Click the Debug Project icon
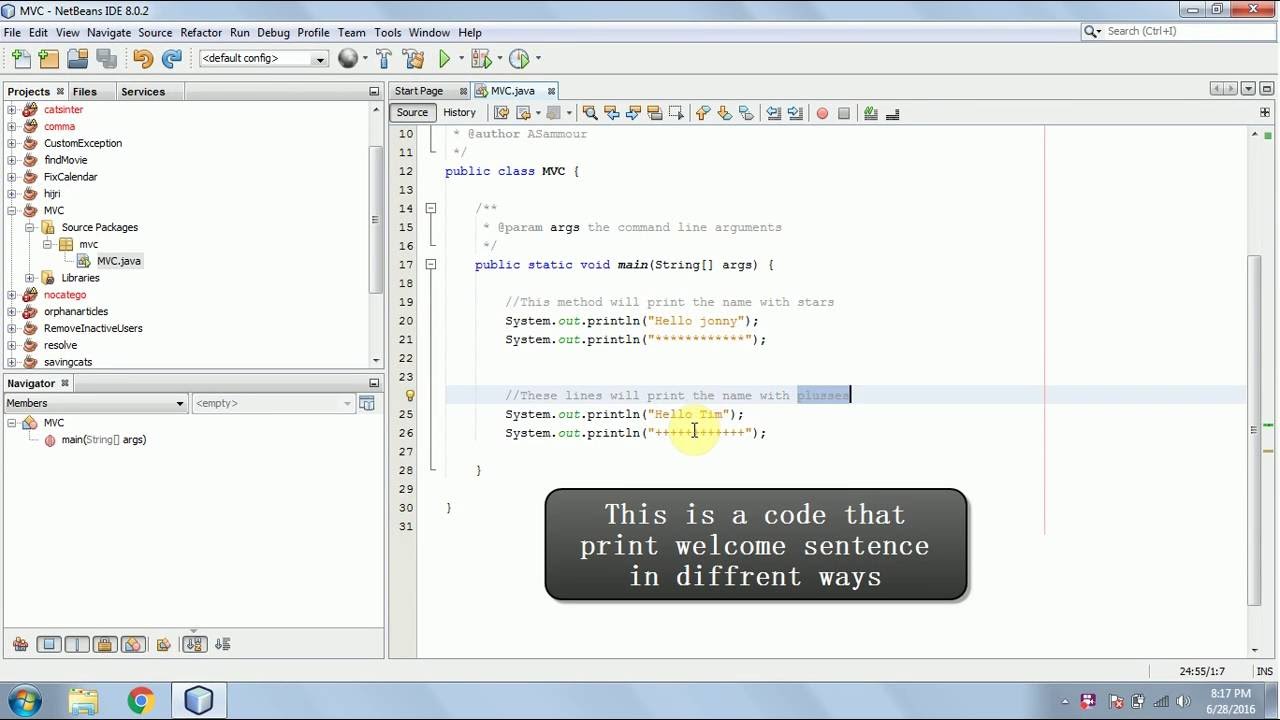Viewport: 1280px width, 720px height. (481, 59)
